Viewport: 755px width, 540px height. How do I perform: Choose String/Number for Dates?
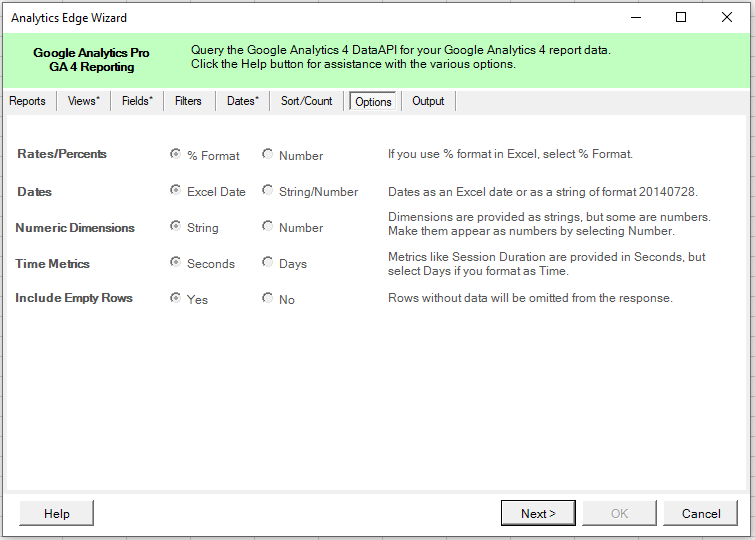pyautogui.click(x=268, y=190)
